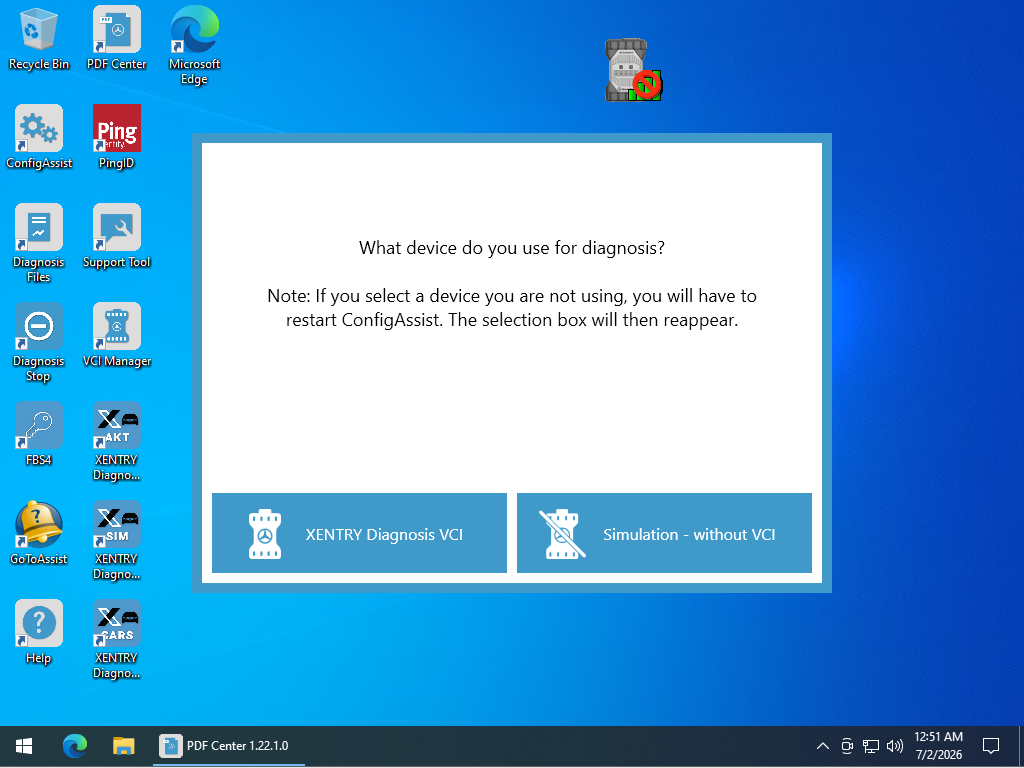Launch XENTRY Diagnosis AKT shortcut
Viewport: 1024px width, 768px height.
[116, 441]
